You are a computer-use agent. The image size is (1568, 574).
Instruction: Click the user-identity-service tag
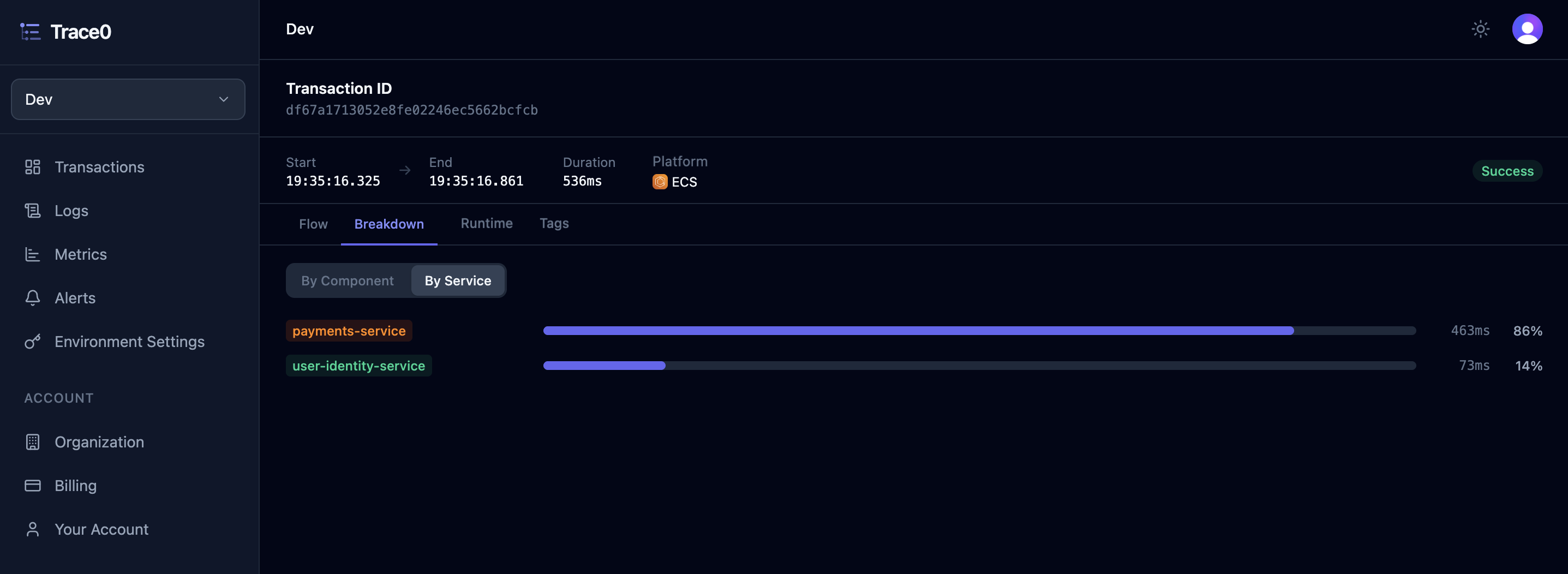pyautogui.click(x=358, y=366)
